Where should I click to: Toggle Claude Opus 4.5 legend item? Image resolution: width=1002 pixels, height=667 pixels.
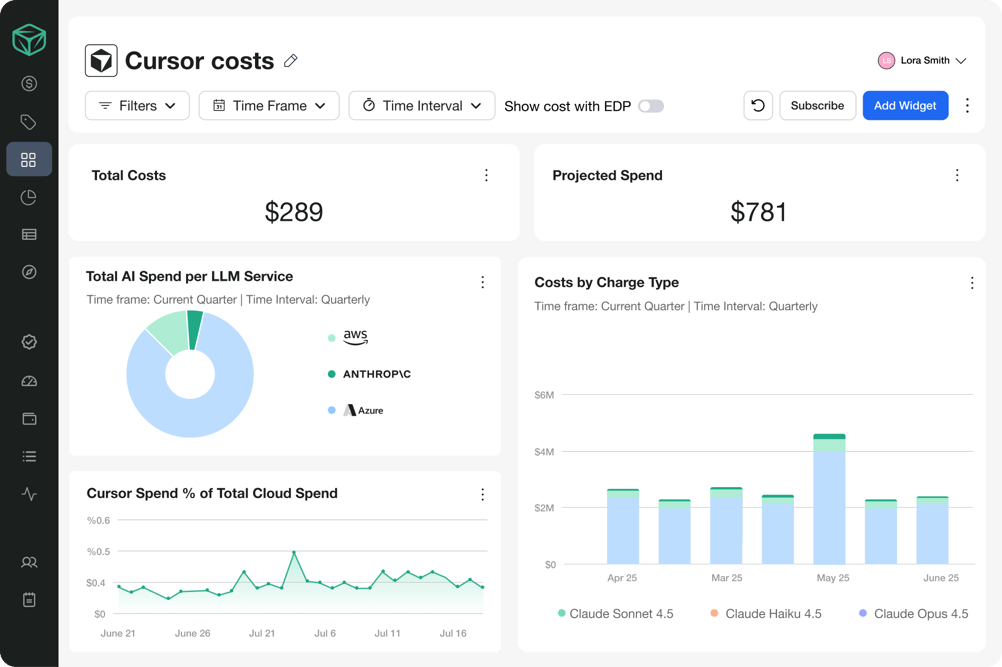(914, 613)
